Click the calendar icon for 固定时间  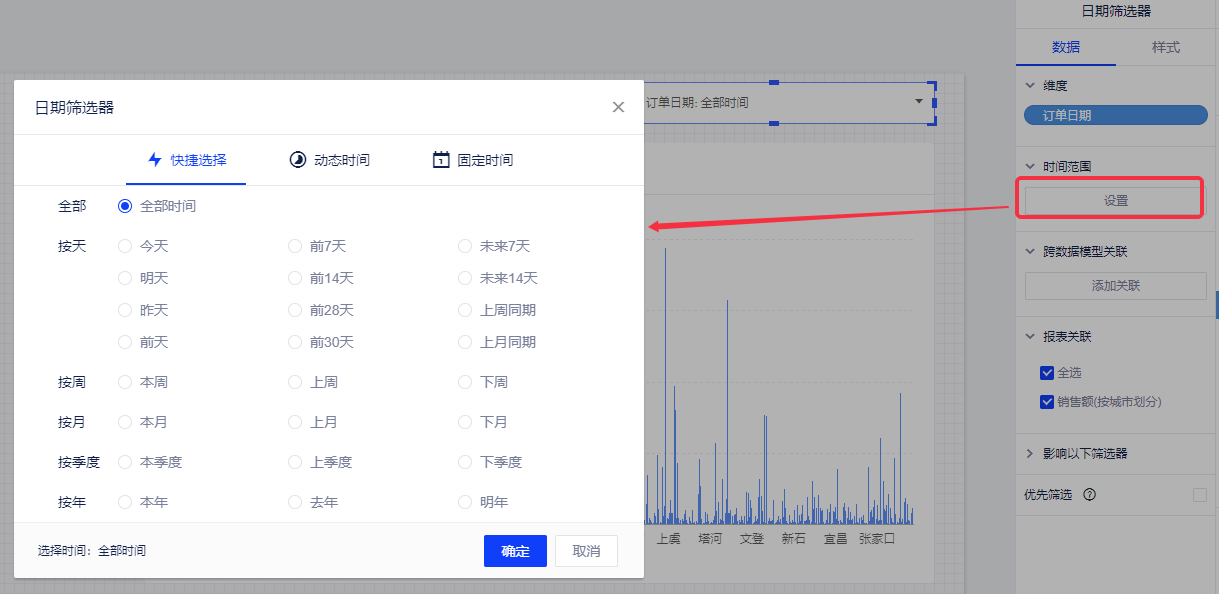(x=441, y=160)
